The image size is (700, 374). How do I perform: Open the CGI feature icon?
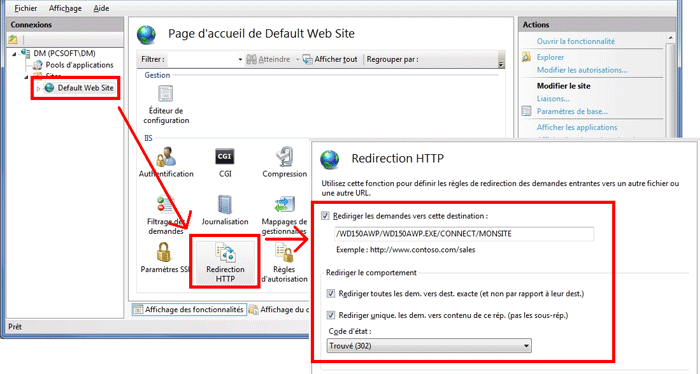[x=225, y=163]
